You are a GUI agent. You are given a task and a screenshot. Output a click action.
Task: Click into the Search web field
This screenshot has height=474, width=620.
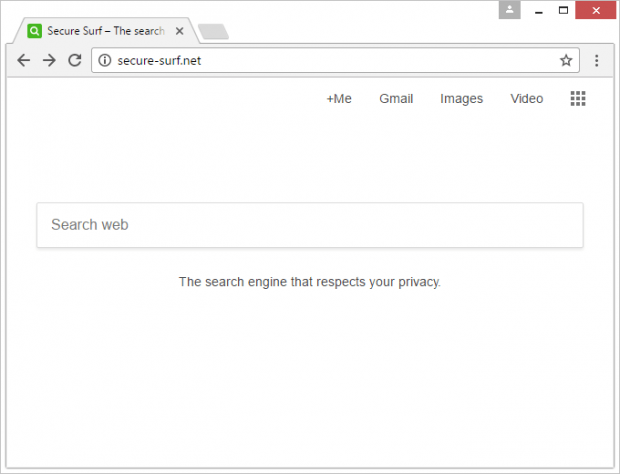310,225
